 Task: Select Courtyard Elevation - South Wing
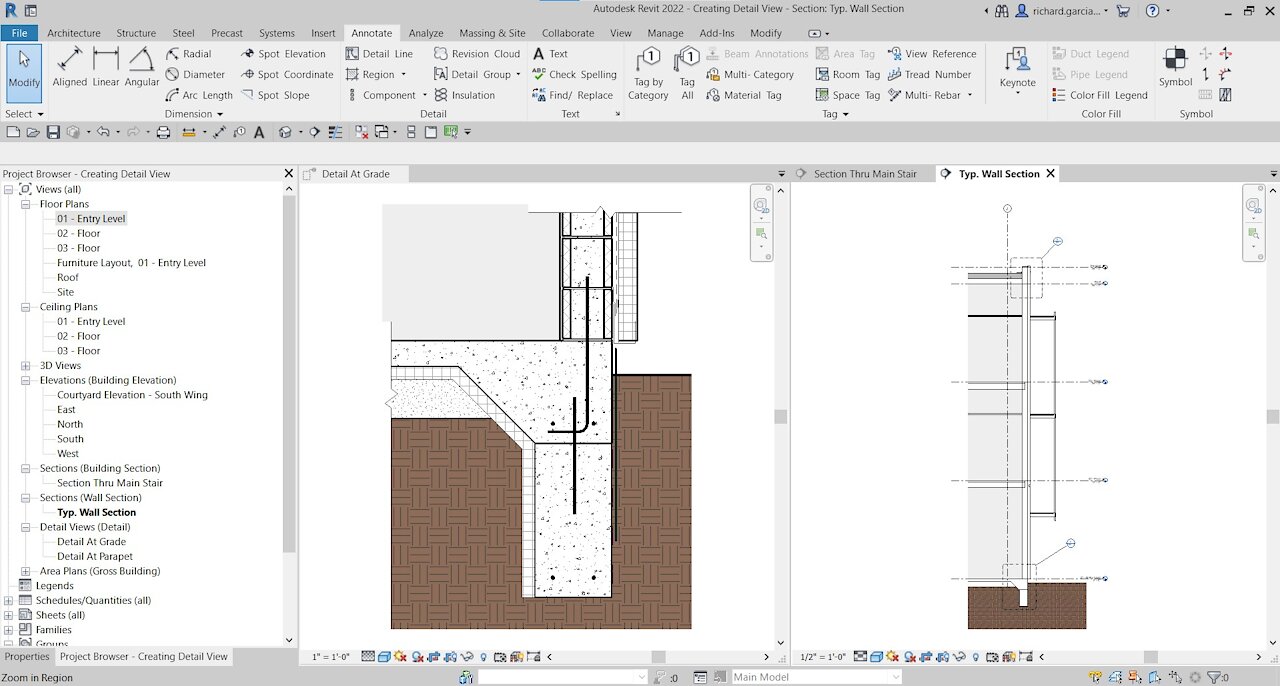click(x=132, y=395)
